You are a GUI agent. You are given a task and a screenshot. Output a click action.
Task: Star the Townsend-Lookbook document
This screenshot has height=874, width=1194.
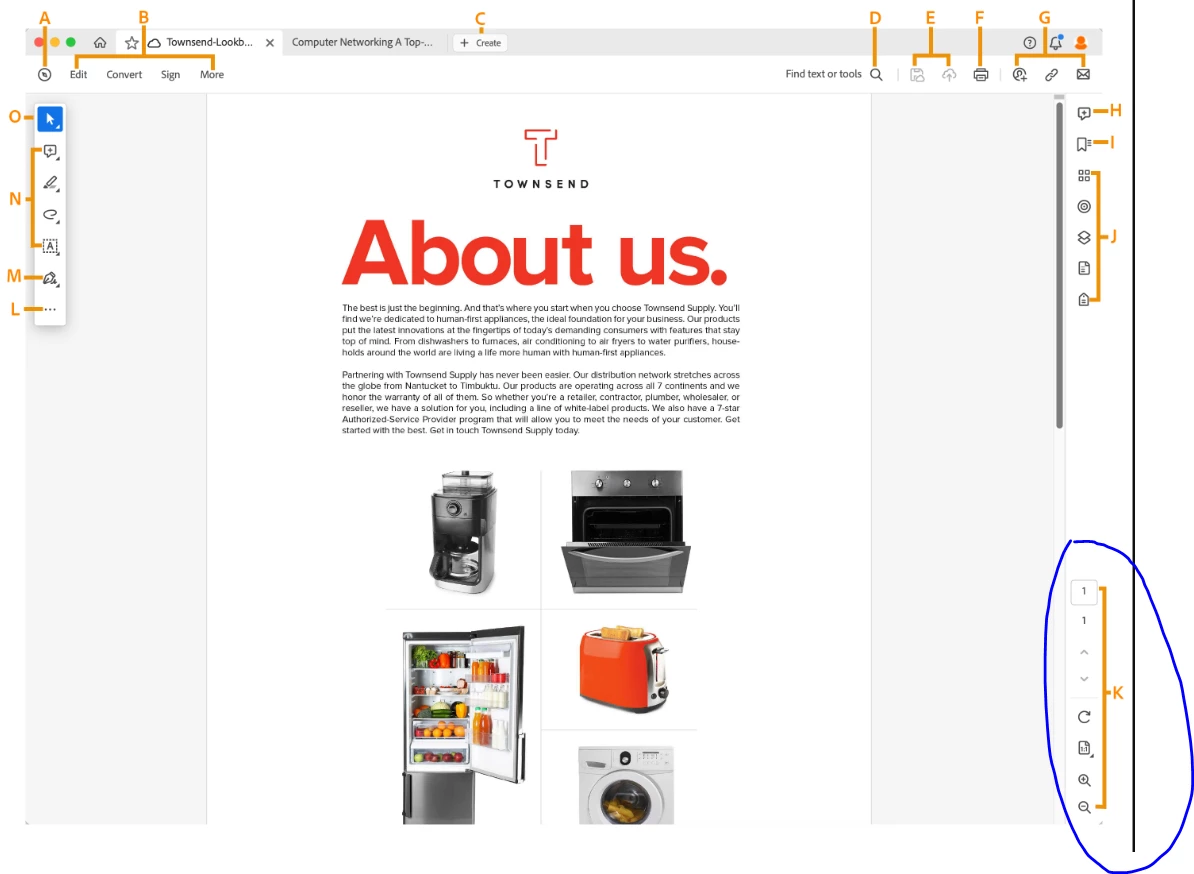point(132,43)
